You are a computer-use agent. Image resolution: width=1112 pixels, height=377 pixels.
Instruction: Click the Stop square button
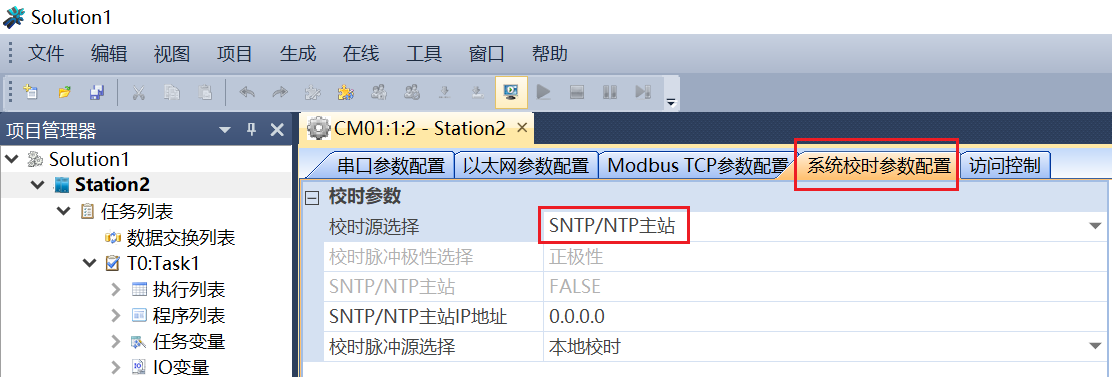coord(577,91)
